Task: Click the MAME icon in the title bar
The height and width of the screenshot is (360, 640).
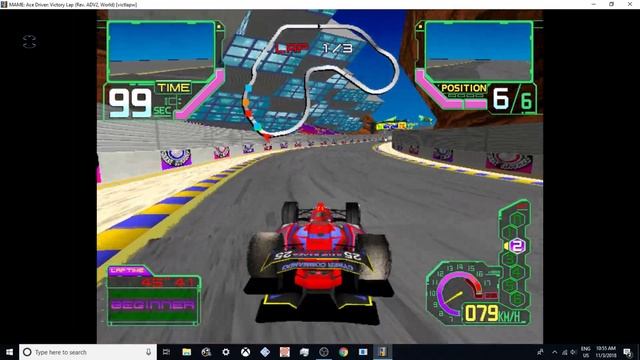Action: 4,4
